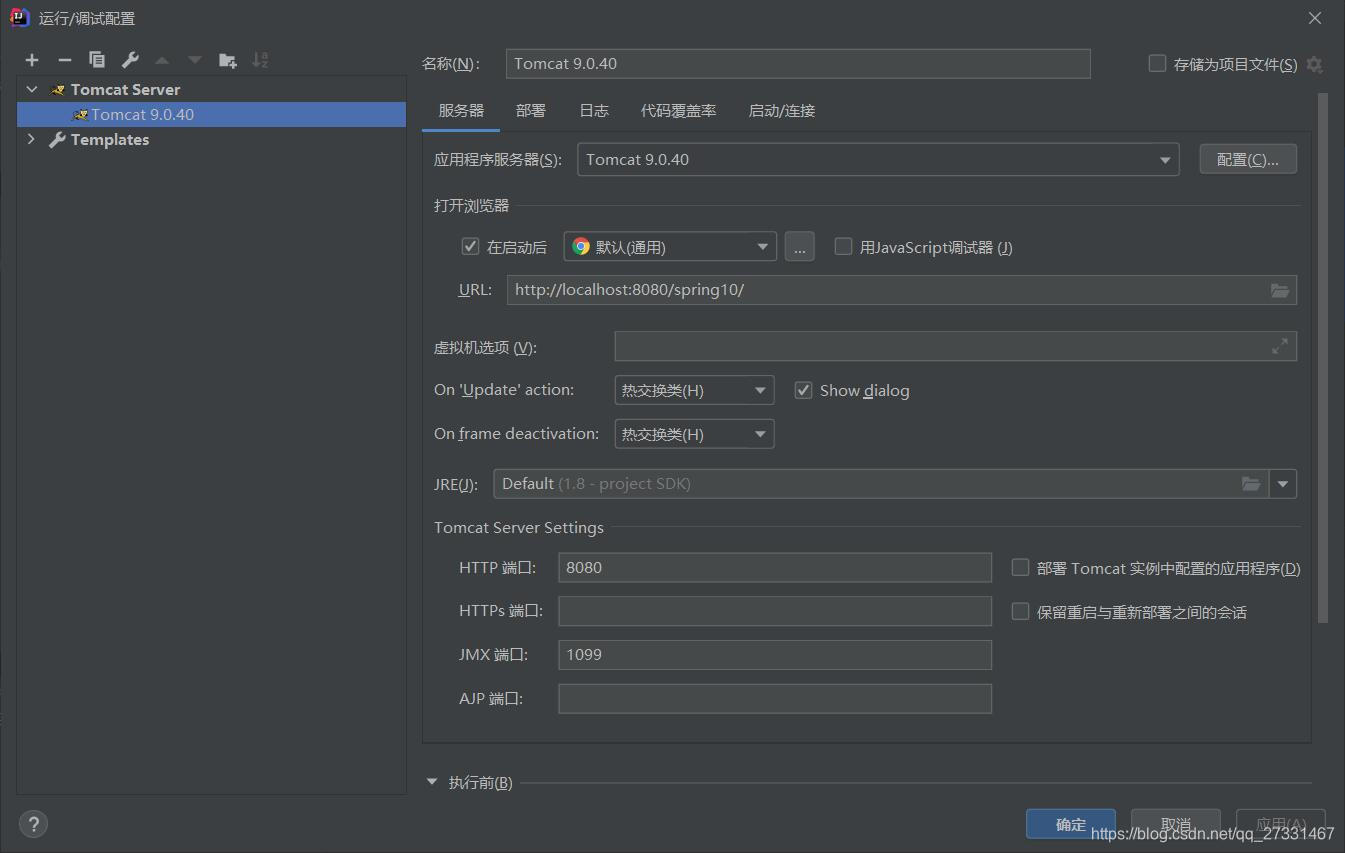Sort configurations alphabetically

[260, 60]
